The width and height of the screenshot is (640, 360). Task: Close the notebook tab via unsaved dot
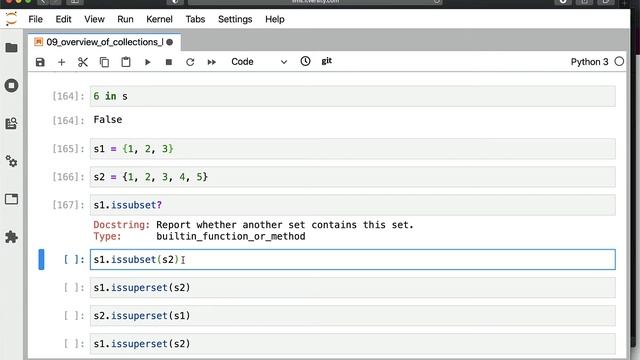pyautogui.click(x=170, y=42)
